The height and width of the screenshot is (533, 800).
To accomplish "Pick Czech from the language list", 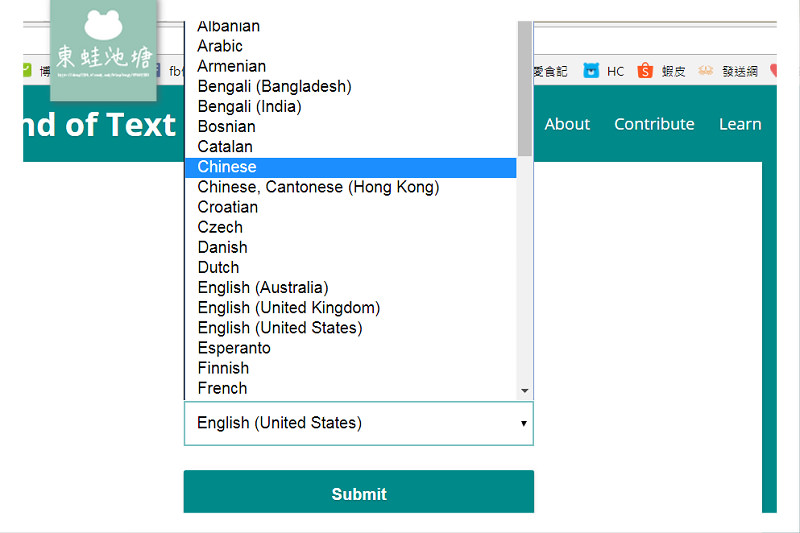I will 351,227.
